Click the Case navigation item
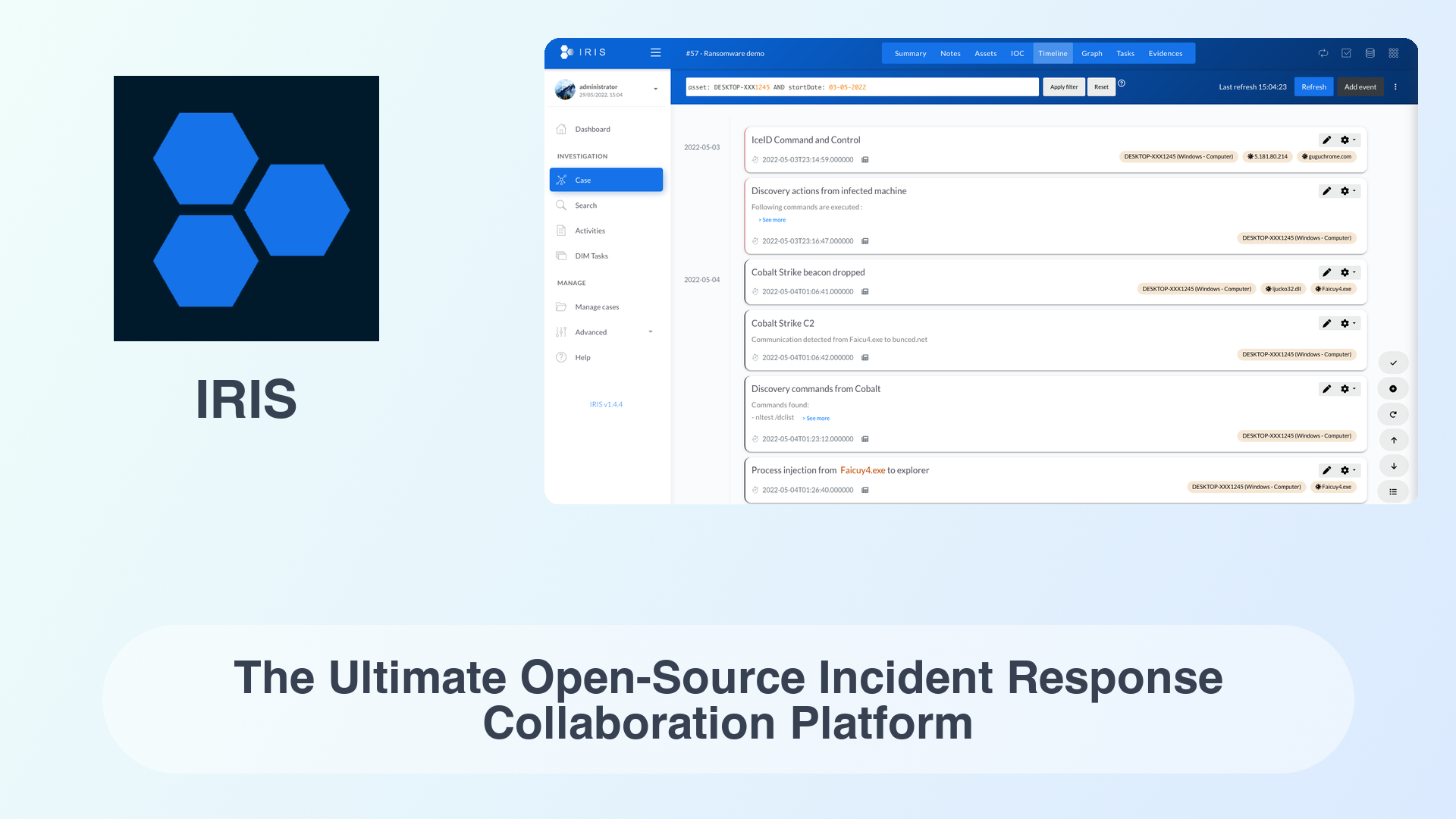This screenshot has width=1456, height=819. [x=605, y=179]
